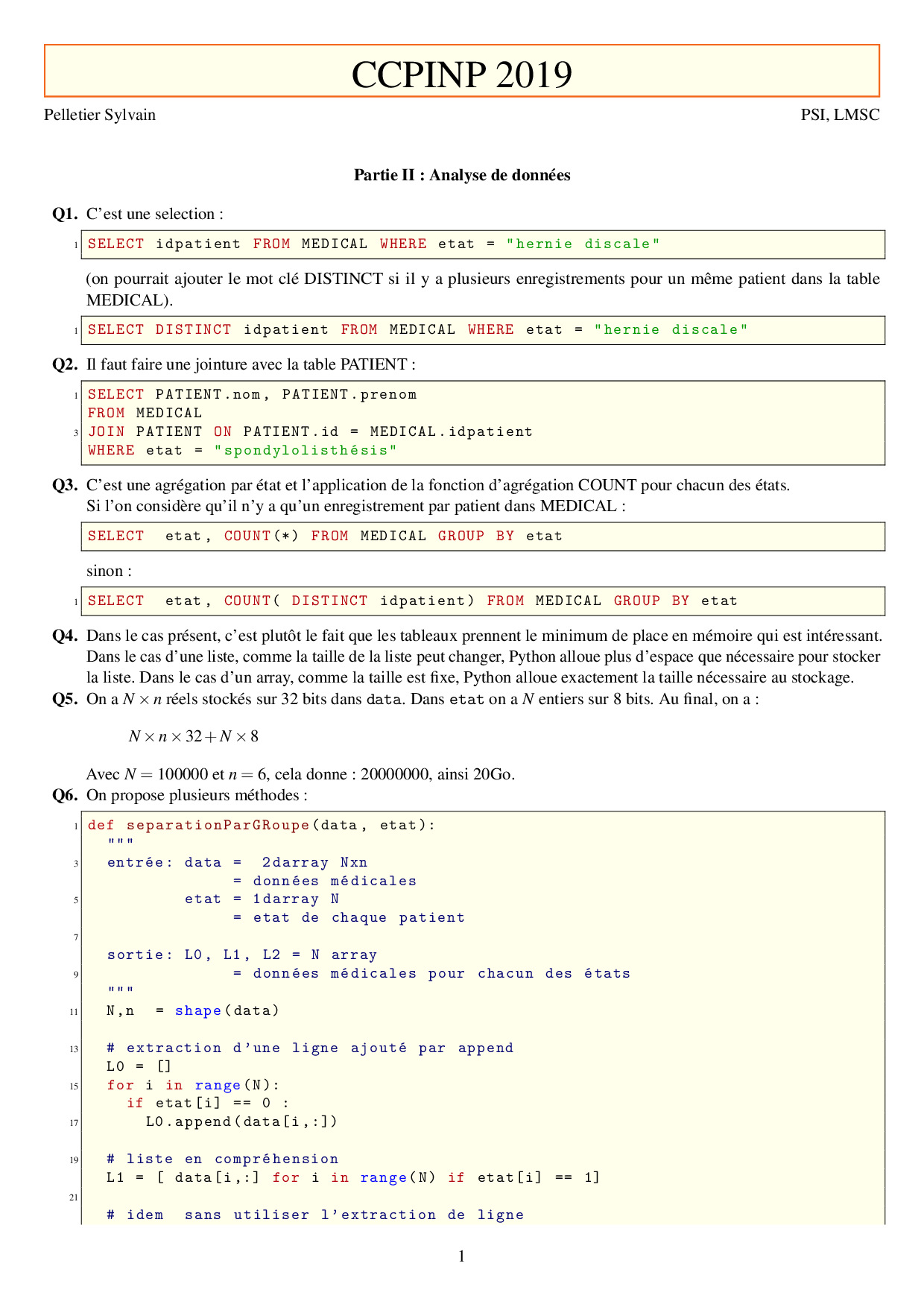This screenshot has width=924, height=1307.
Task: Click the page number 1 at bottom
Action: 461,1256
